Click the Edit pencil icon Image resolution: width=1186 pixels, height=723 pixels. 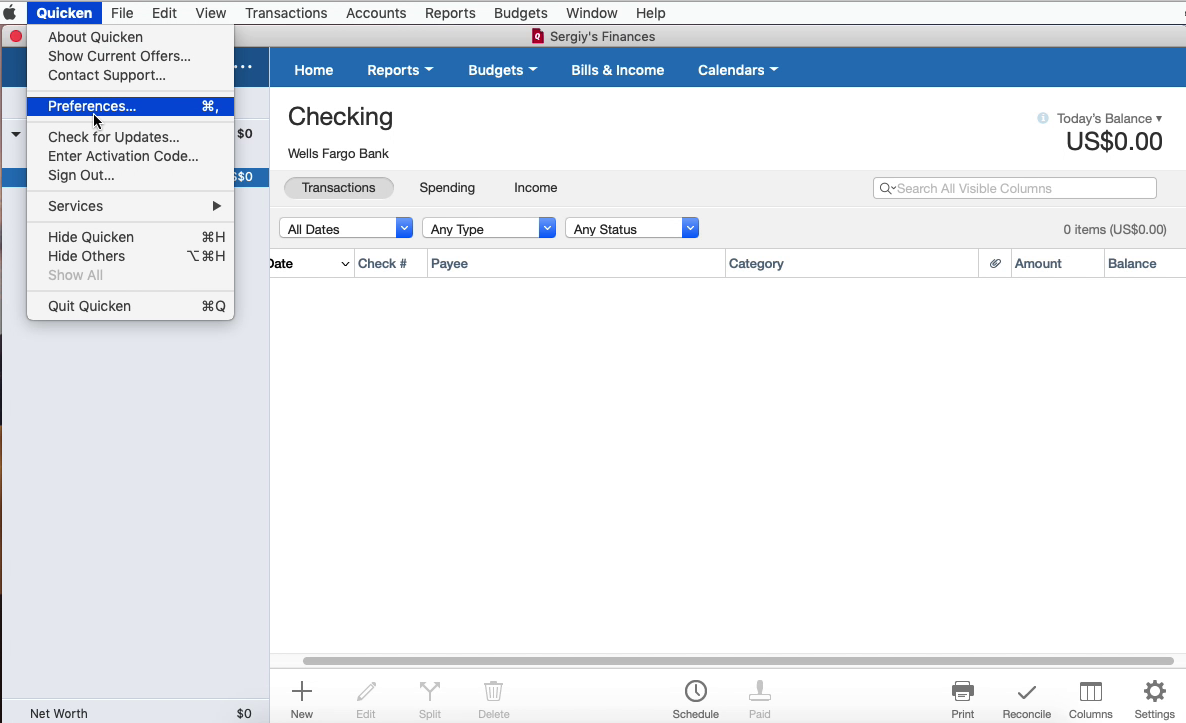(x=366, y=700)
